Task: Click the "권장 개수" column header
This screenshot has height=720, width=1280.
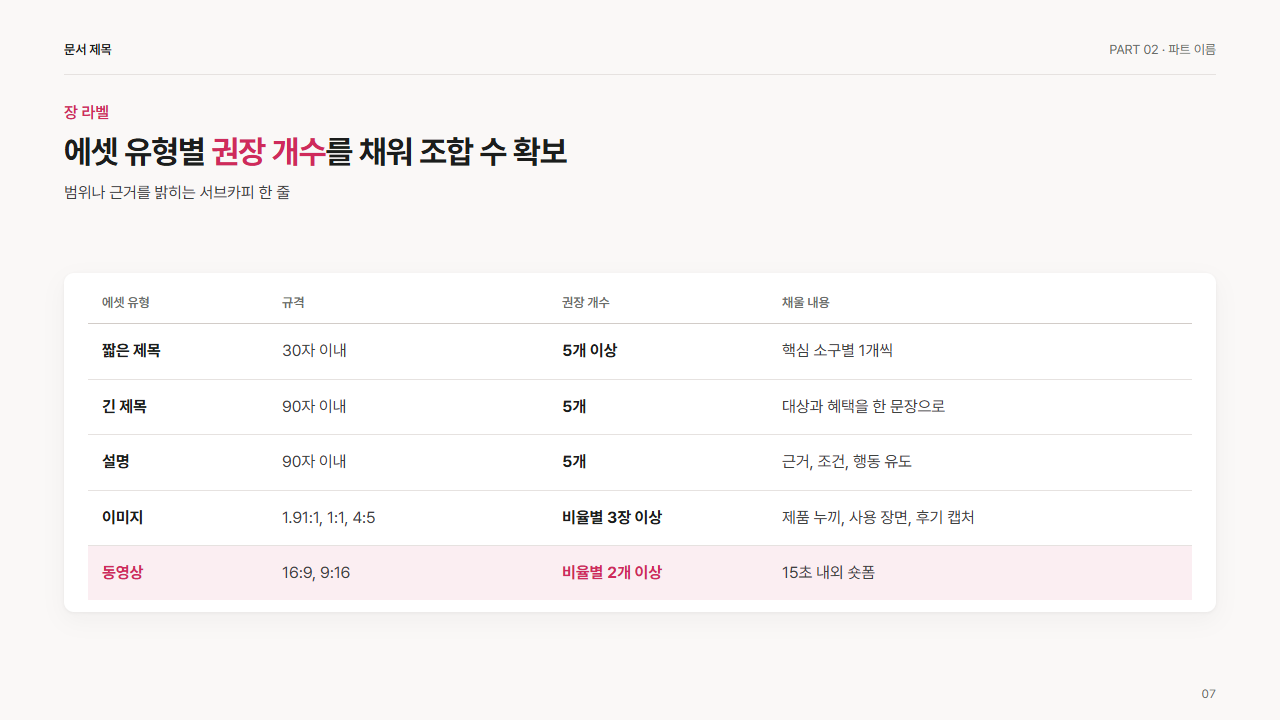Action: point(586,302)
